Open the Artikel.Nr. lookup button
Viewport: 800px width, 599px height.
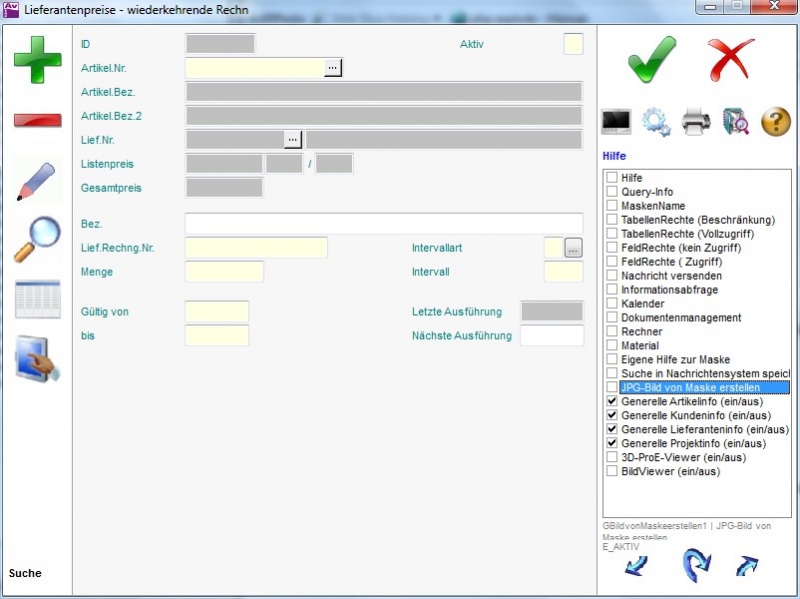[333, 67]
